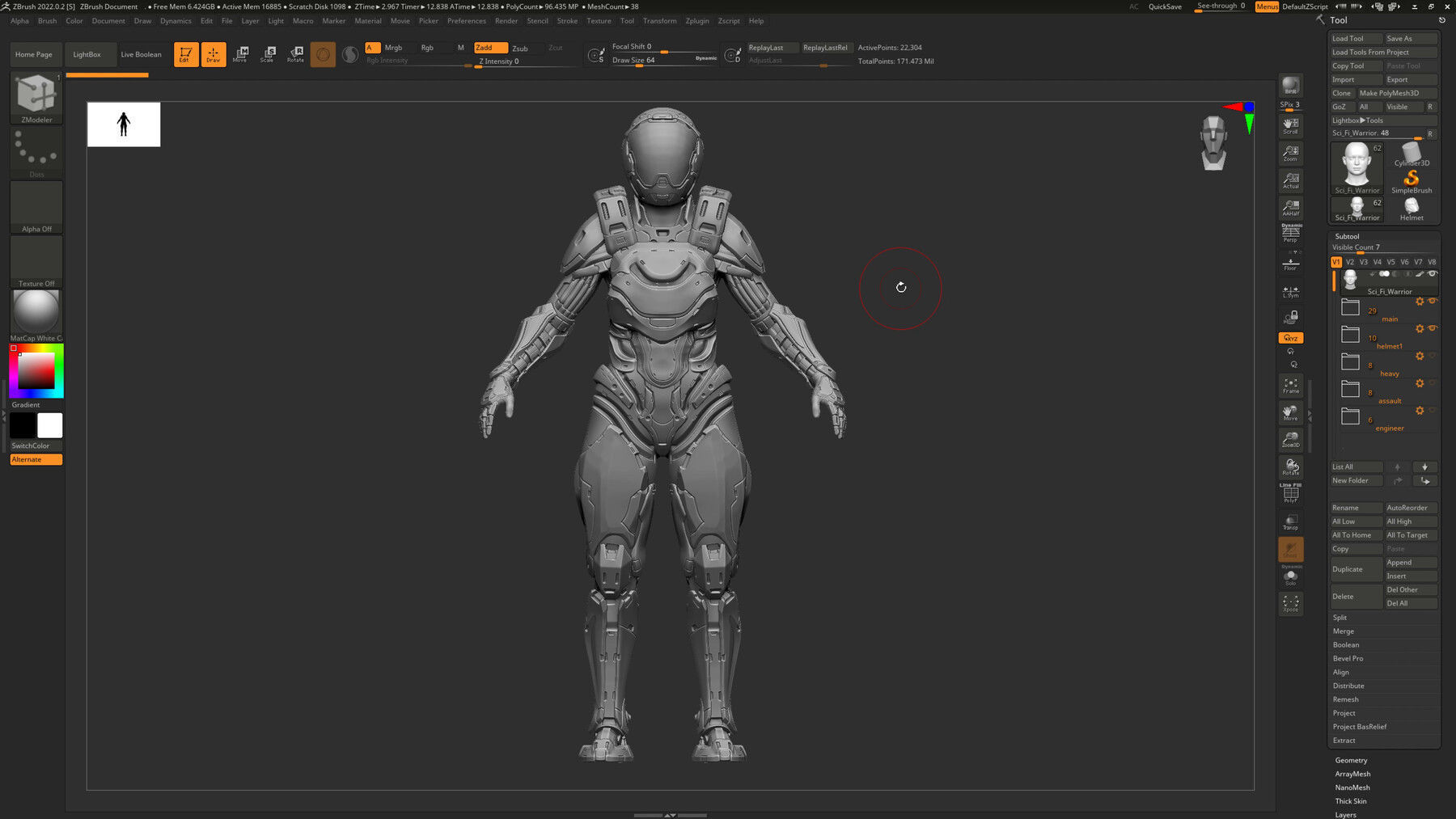Click the right shelf Rotate icon
Image resolution: width=1456 pixels, height=819 pixels.
coord(1290,467)
